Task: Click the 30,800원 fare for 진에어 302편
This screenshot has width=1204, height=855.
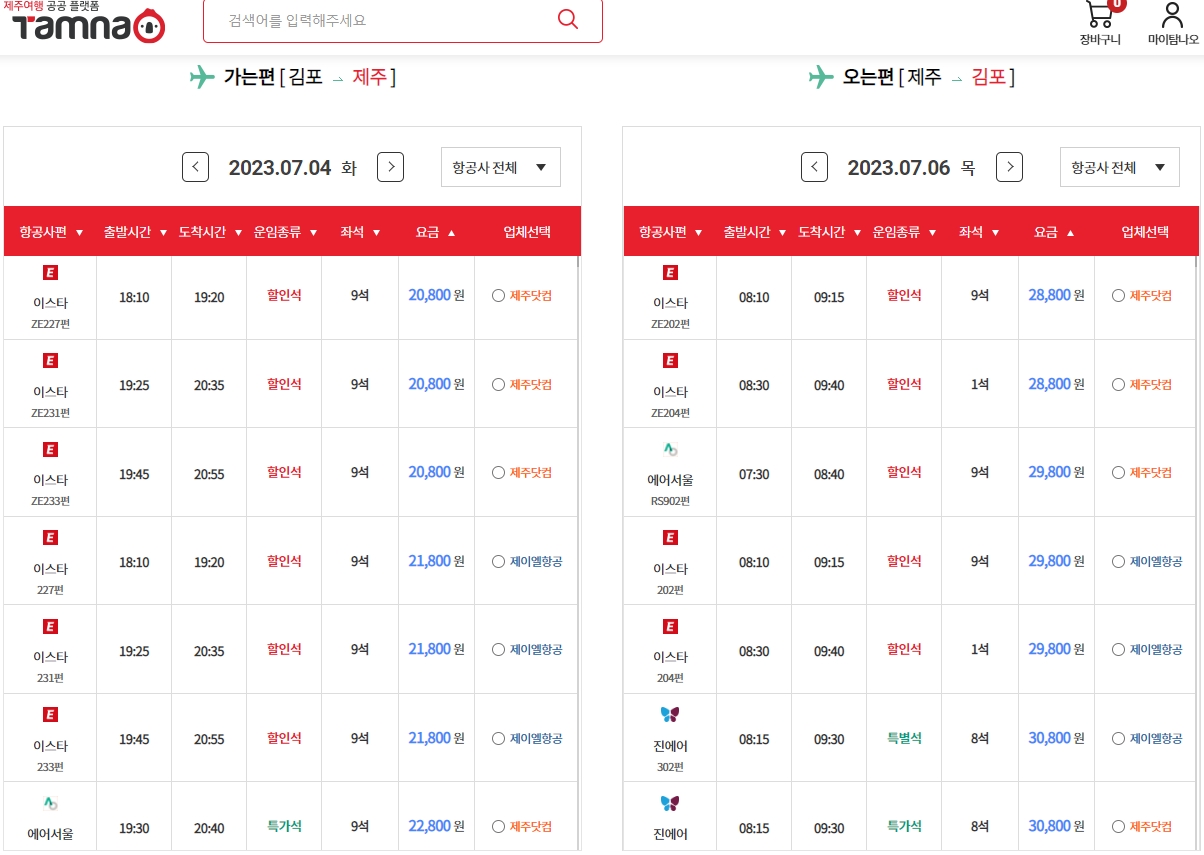Action: (1056, 738)
